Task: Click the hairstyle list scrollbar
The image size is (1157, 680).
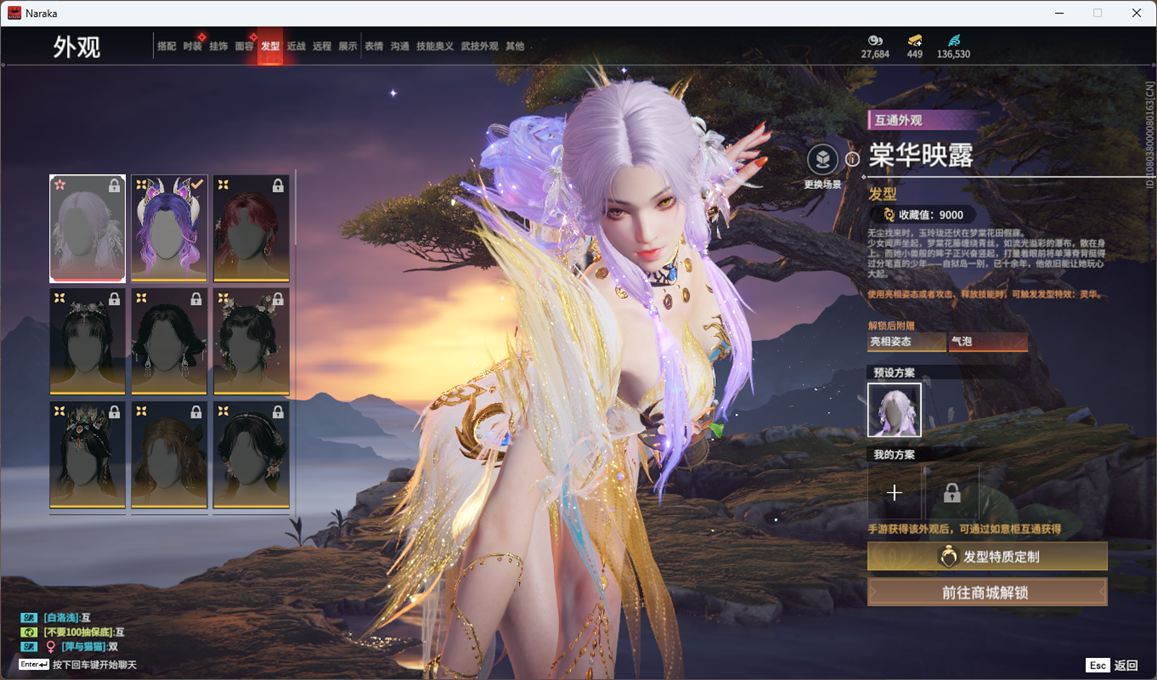Action: (x=295, y=209)
